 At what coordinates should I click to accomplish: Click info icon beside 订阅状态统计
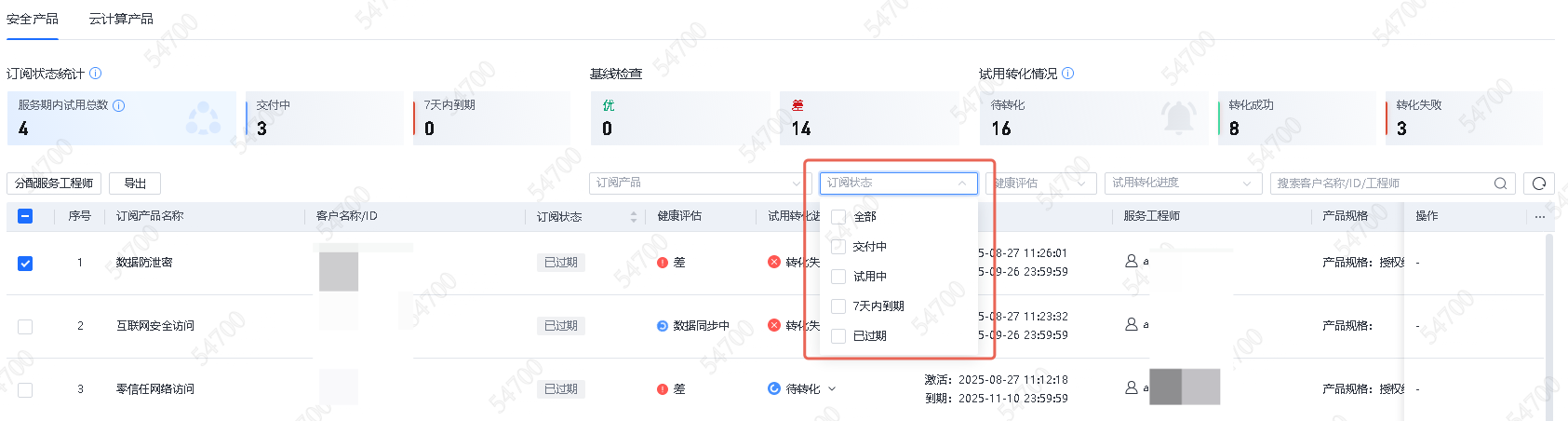click(x=95, y=74)
